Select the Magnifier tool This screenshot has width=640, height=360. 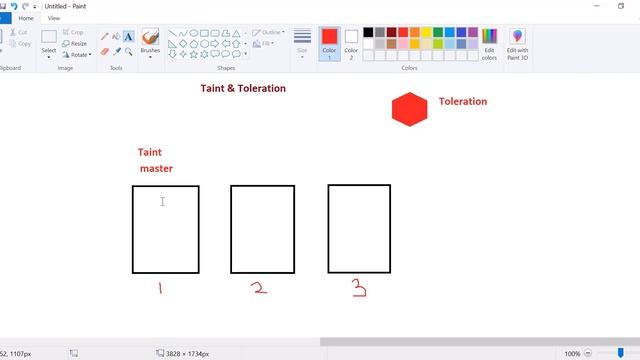pos(129,51)
